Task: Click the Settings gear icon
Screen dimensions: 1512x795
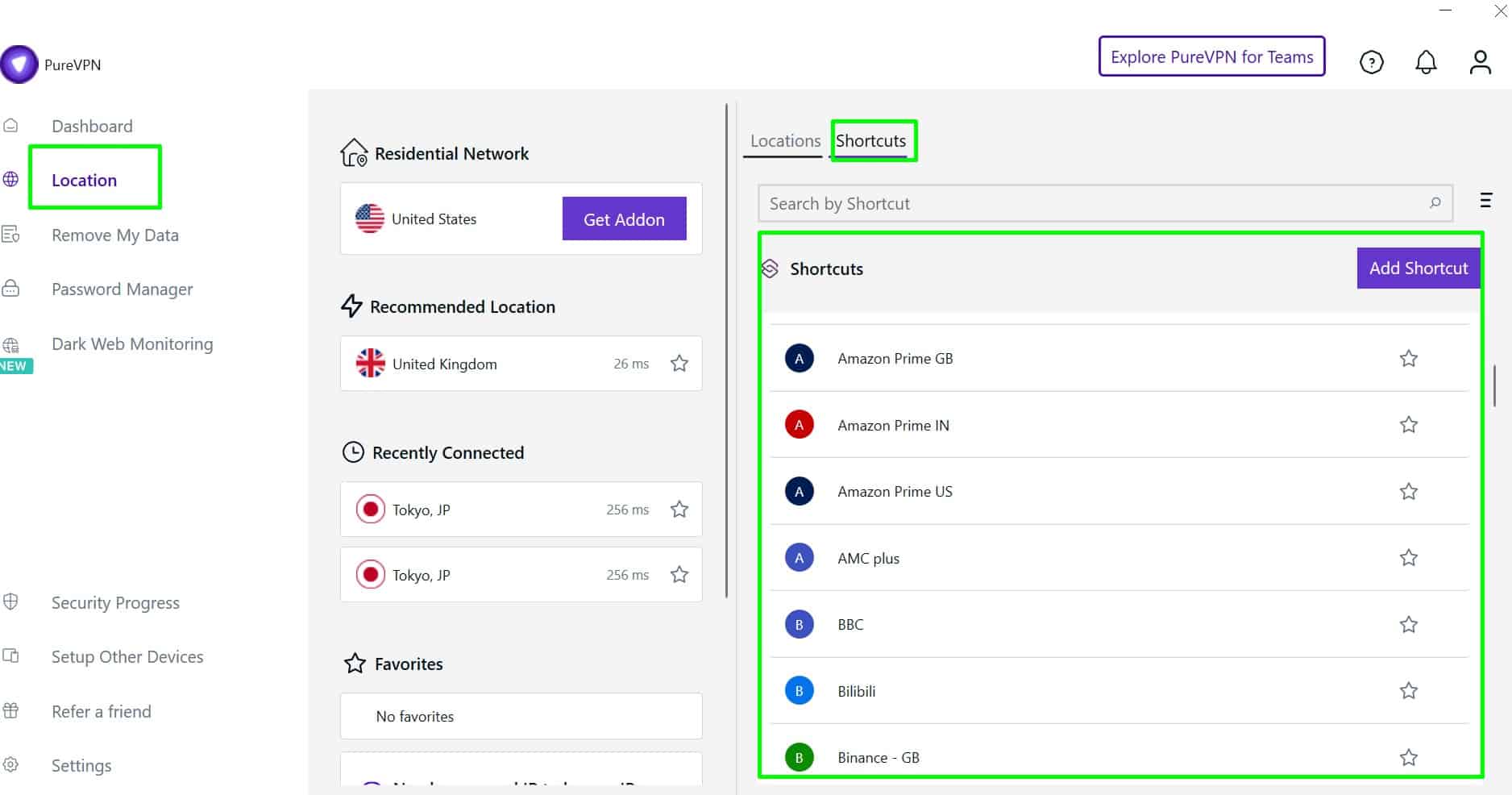Action: [x=10, y=764]
